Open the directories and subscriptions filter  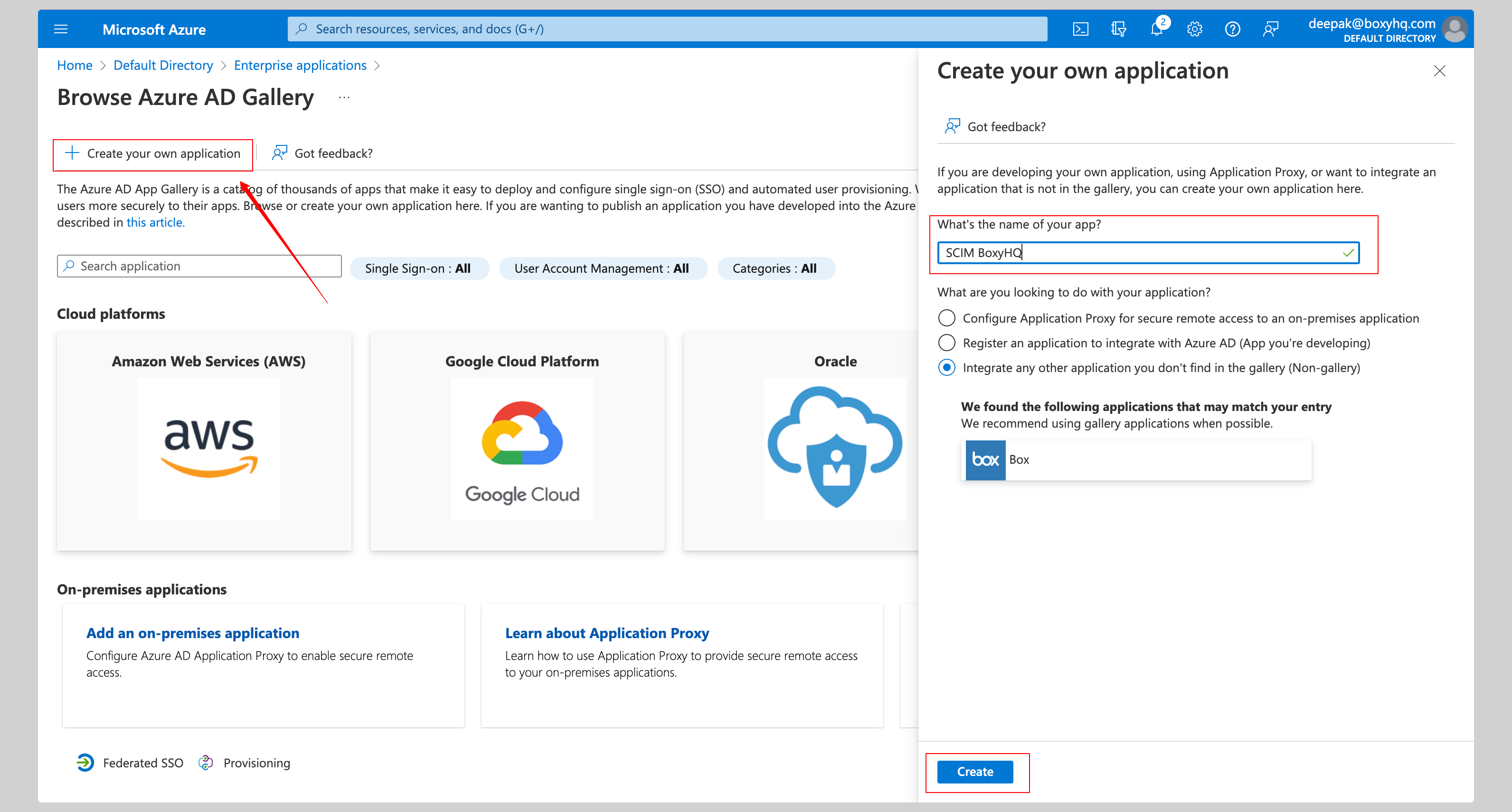tap(1118, 28)
